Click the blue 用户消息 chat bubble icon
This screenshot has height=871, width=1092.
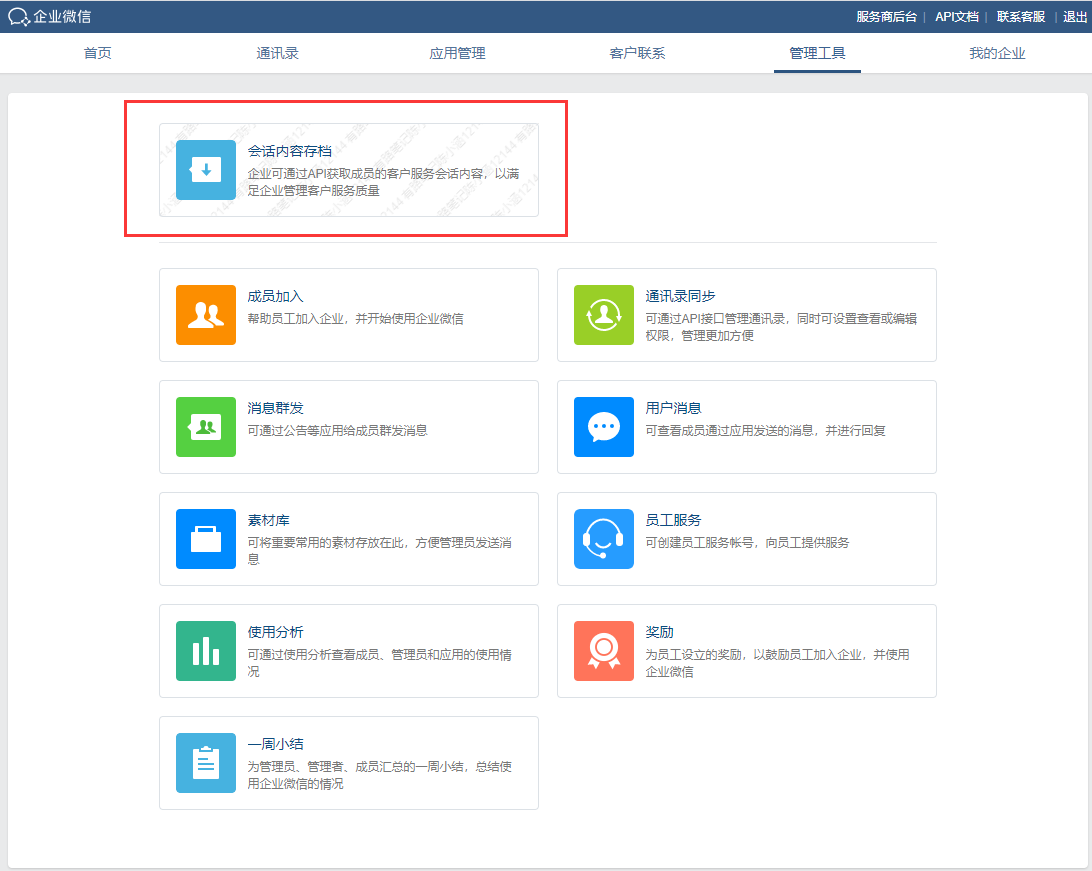tap(604, 427)
